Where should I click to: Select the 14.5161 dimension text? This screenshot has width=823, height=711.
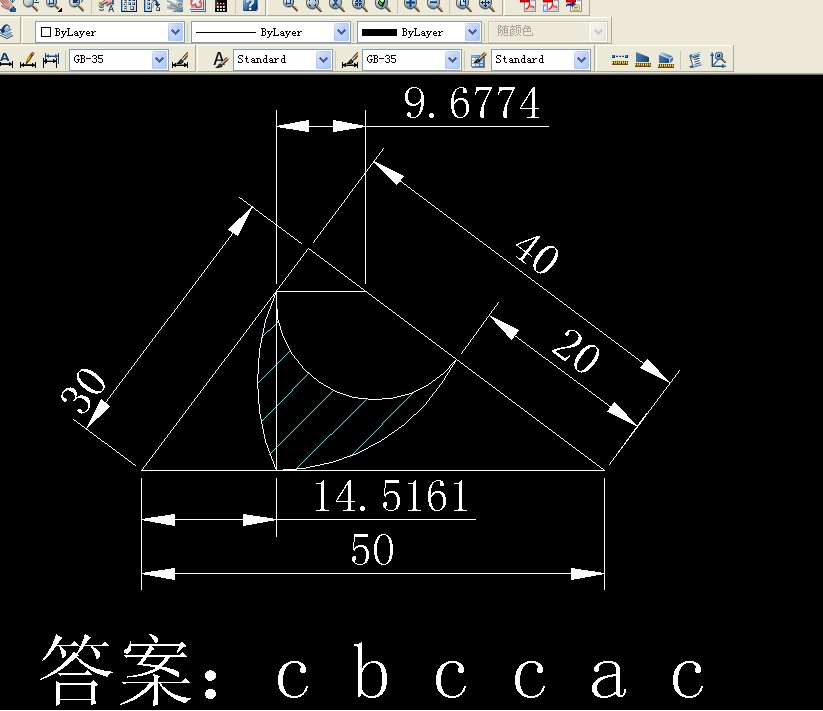pos(391,496)
